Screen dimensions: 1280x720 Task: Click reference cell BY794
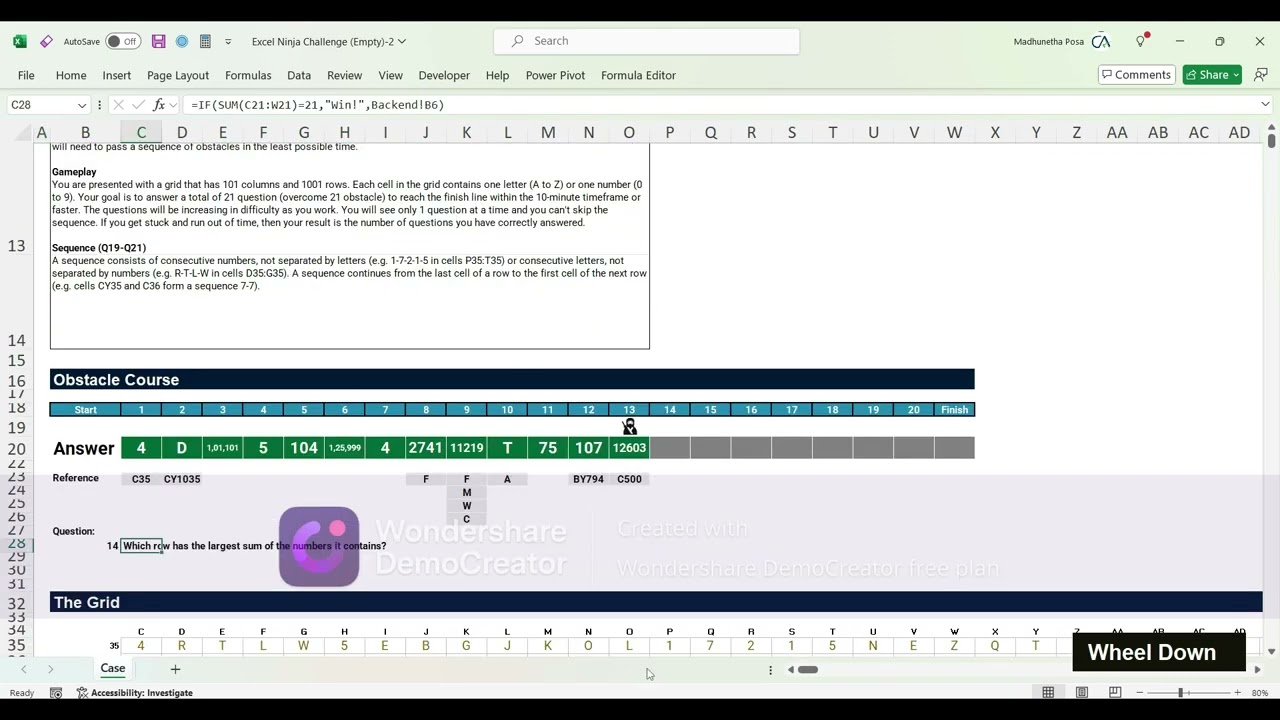click(588, 479)
